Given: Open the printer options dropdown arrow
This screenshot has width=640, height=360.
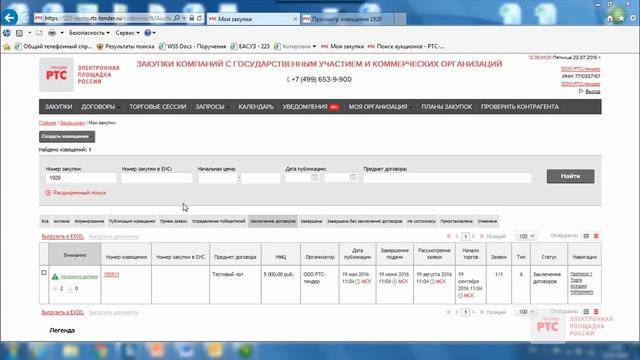Looking at the screenshot, I should pyautogui.click(x=62, y=33).
